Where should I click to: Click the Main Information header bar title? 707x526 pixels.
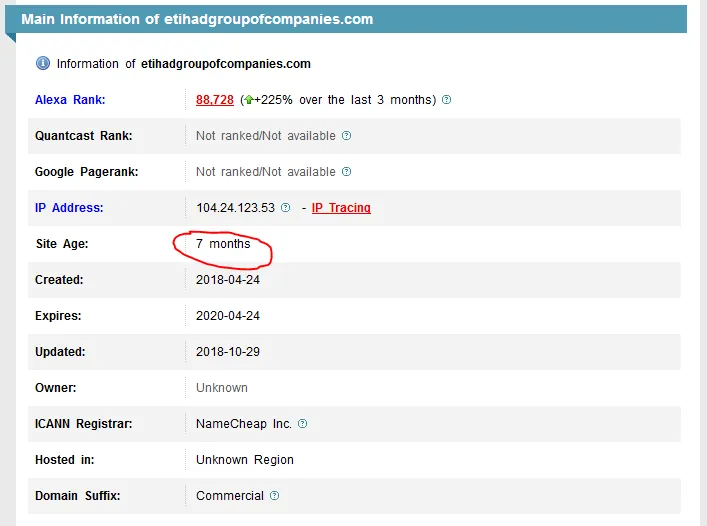click(197, 19)
